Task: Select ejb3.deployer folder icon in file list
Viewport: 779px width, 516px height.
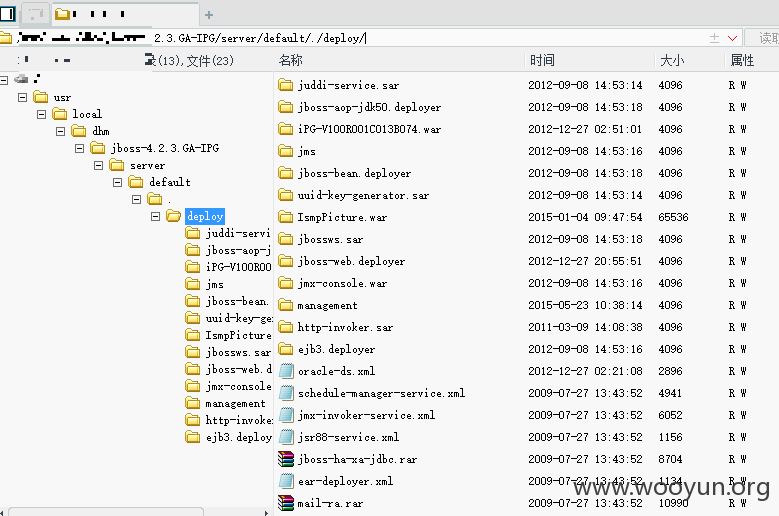Action: (286, 349)
